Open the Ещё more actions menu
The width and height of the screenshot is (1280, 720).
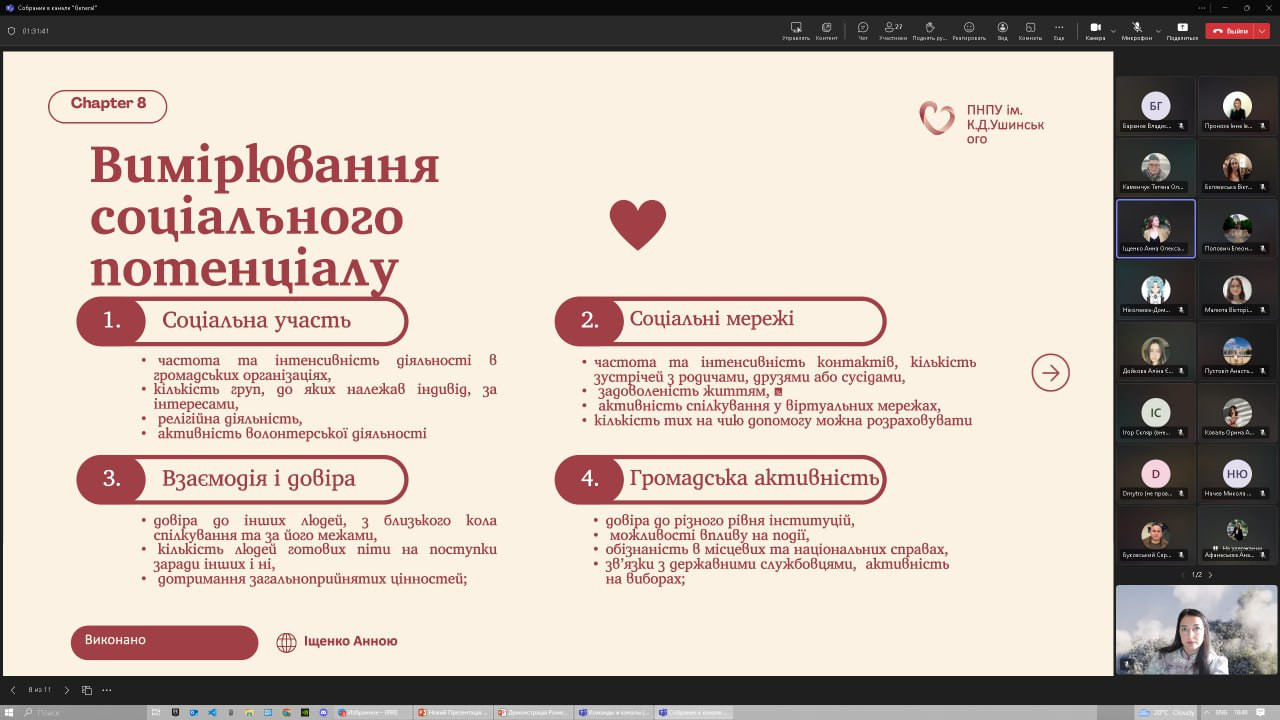click(x=1059, y=31)
